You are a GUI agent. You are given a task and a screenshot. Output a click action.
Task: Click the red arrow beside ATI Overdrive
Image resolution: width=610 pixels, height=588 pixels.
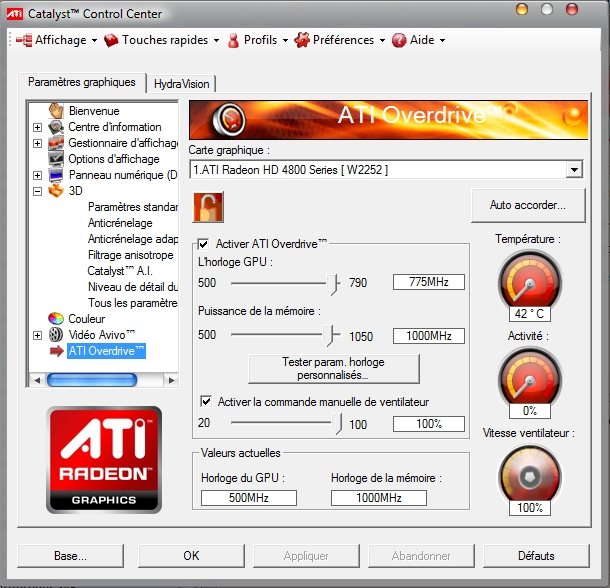pyautogui.click(x=57, y=351)
